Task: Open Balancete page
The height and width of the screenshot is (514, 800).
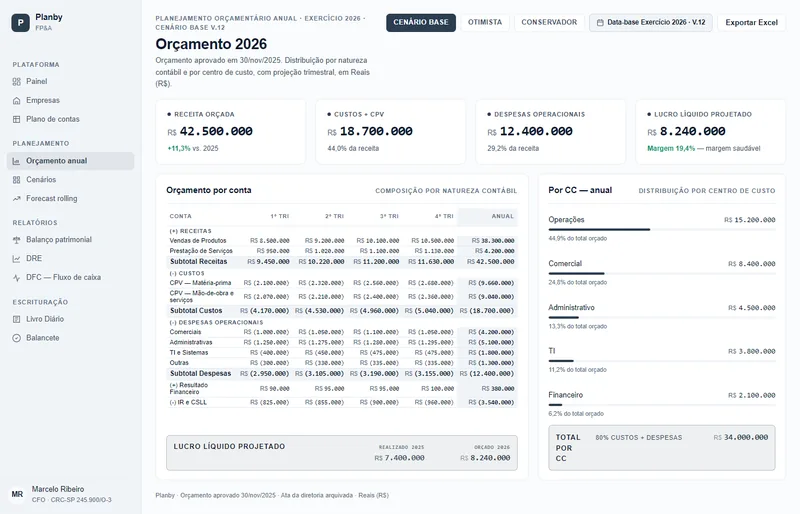Action: [70, 338]
